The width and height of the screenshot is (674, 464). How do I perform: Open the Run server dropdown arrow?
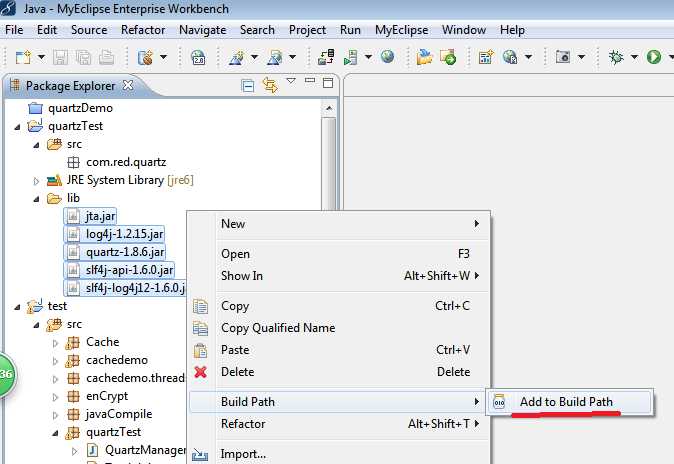368,57
